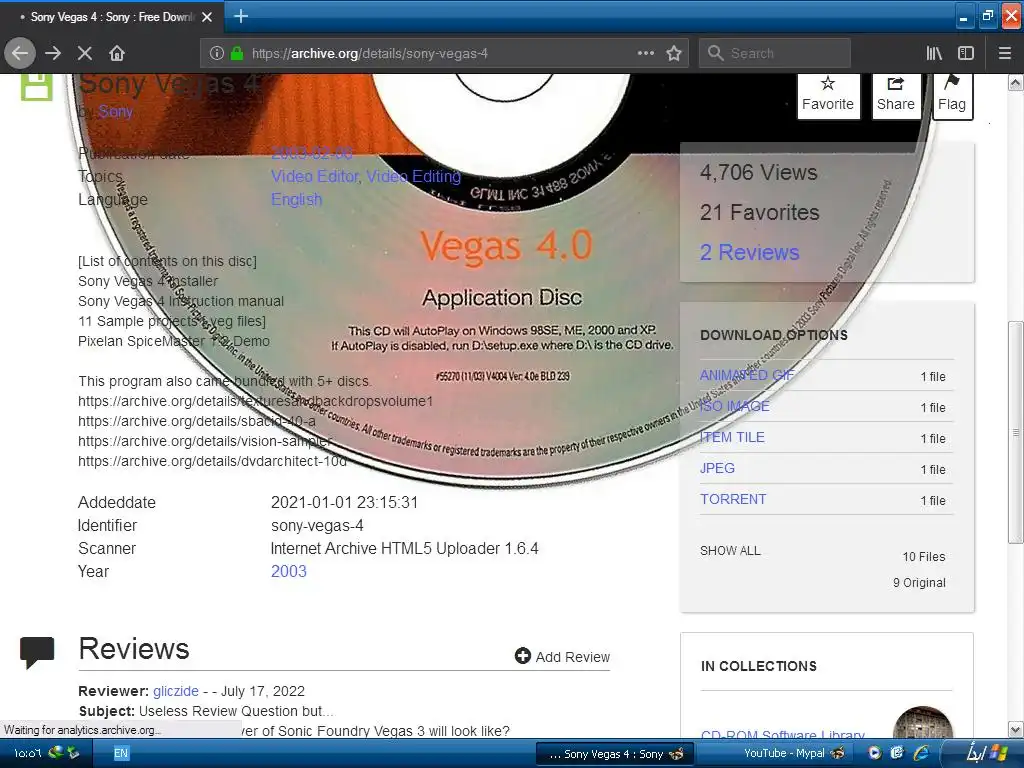Stop loading the page
The height and width of the screenshot is (768, 1024).
click(84, 53)
